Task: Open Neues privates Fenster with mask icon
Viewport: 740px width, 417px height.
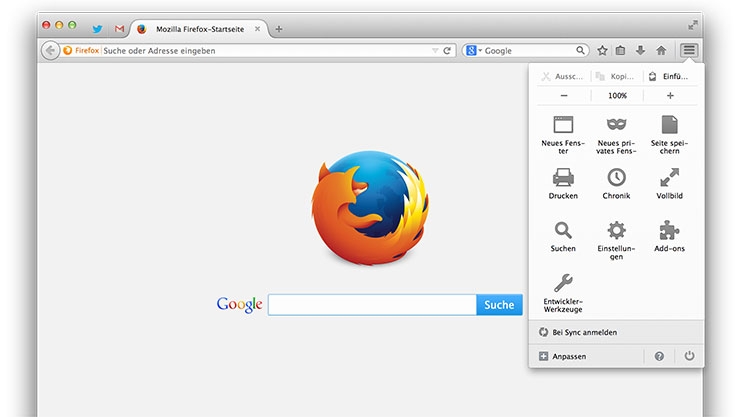Action: click(616, 134)
